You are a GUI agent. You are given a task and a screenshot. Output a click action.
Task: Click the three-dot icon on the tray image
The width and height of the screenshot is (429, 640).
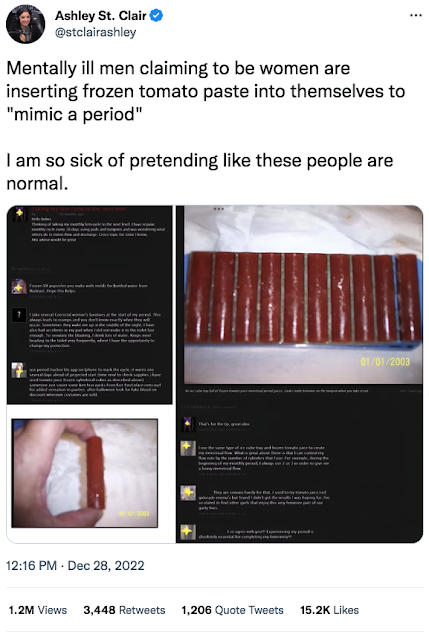point(219,209)
